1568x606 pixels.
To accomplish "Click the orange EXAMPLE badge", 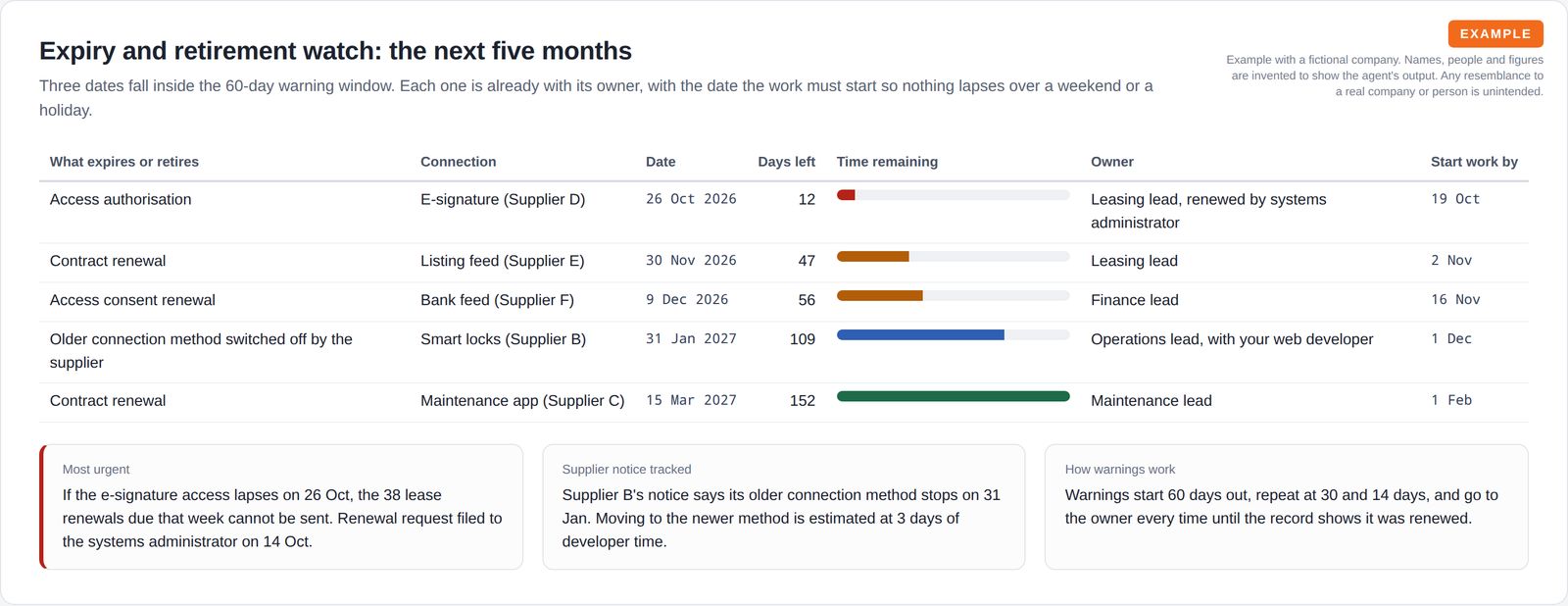I will tap(1495, 33).
